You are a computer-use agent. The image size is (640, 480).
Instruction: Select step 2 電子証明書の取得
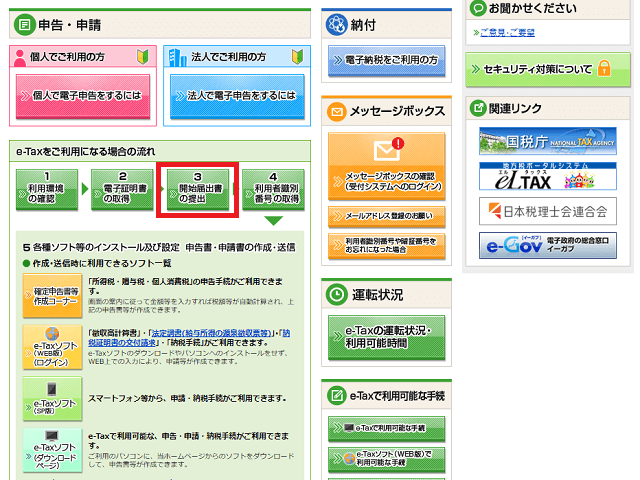coord(123,188)
